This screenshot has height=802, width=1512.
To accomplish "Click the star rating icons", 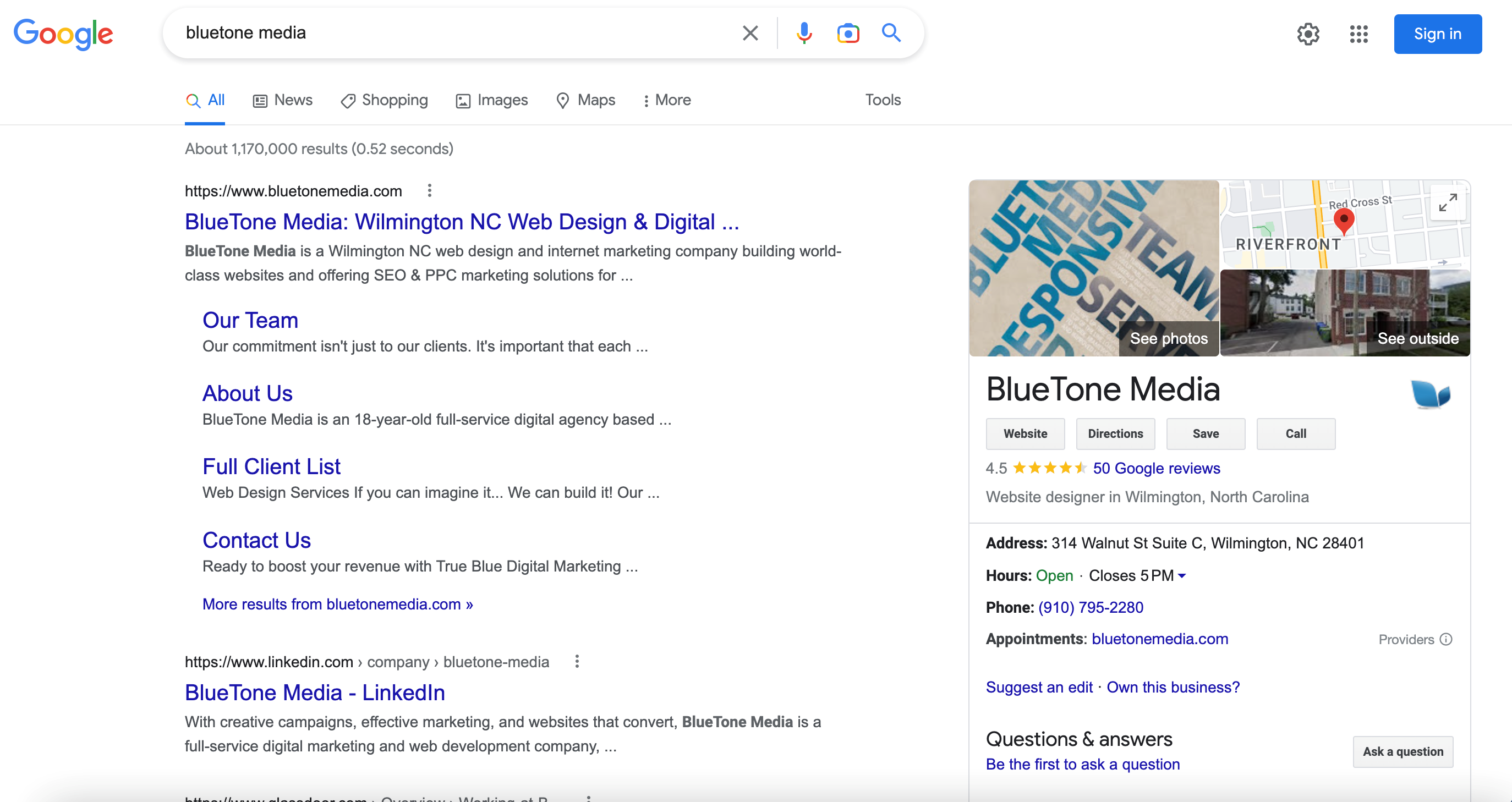I will point(1049,468).
